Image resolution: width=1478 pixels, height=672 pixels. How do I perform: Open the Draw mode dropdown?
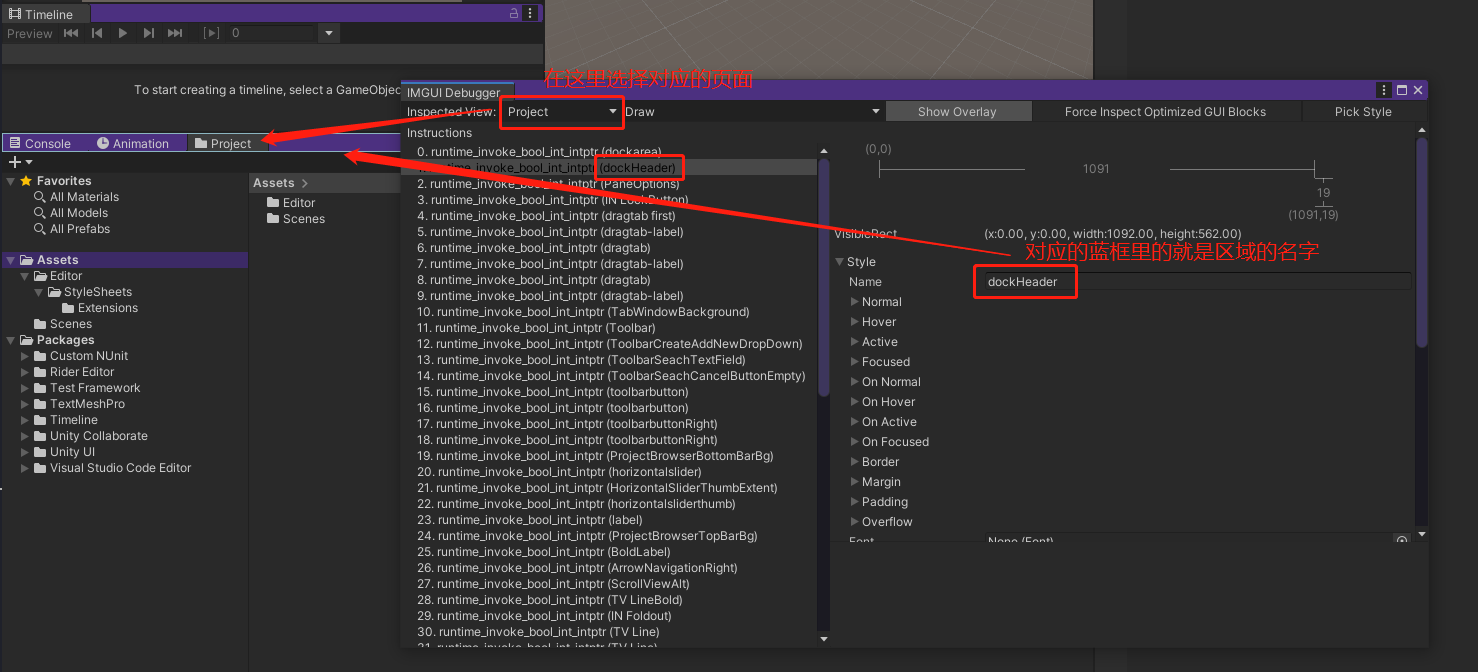click(752, 112)
